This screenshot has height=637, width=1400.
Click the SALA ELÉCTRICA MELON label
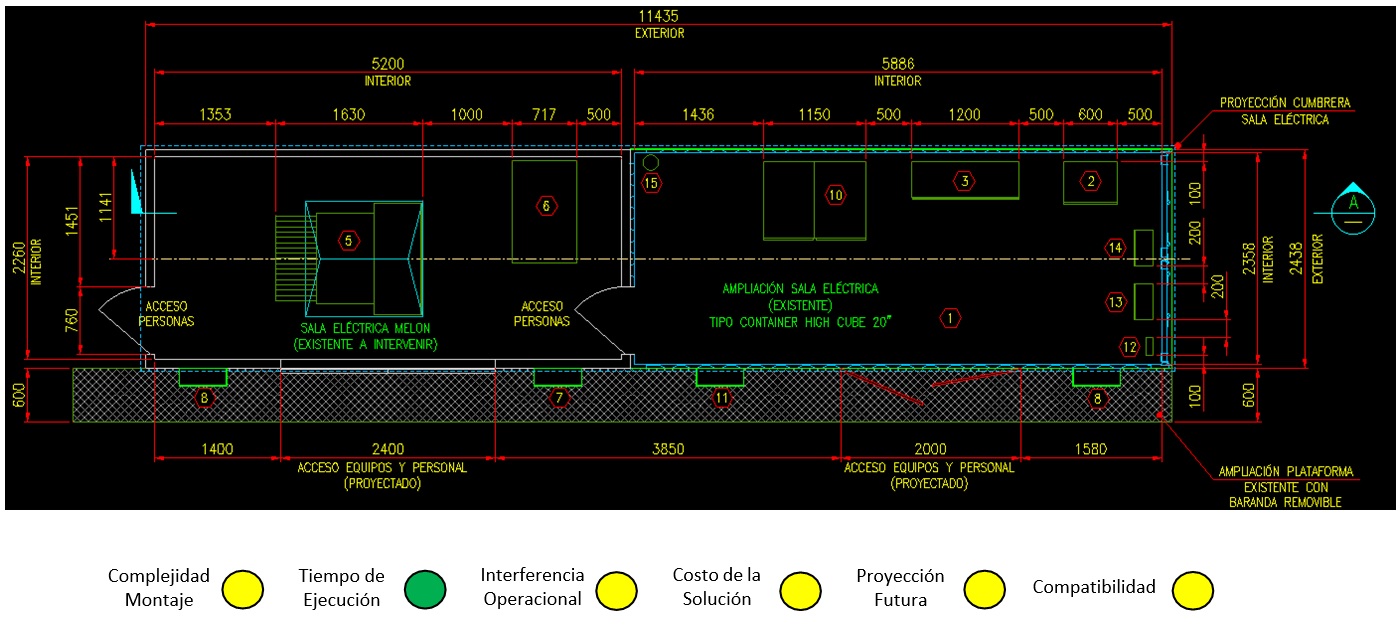point(364,328)
